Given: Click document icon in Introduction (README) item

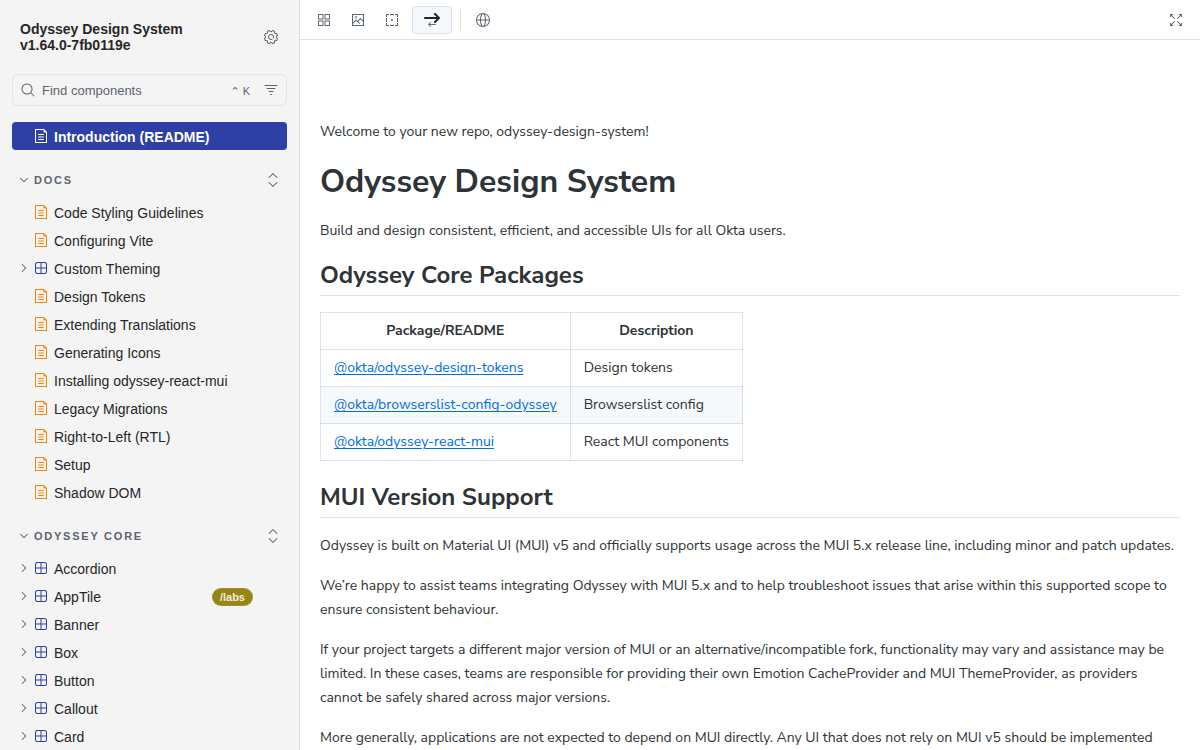Looking at the screenshot, I should pos(41,137).
